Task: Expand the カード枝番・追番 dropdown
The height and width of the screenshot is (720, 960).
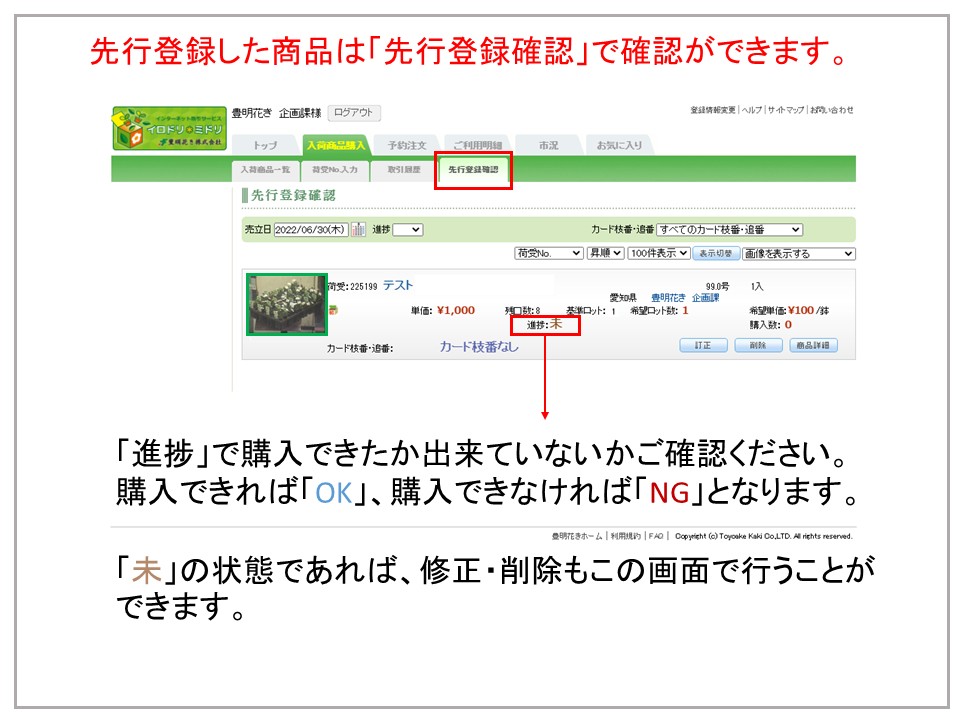Action: (729, 230)
